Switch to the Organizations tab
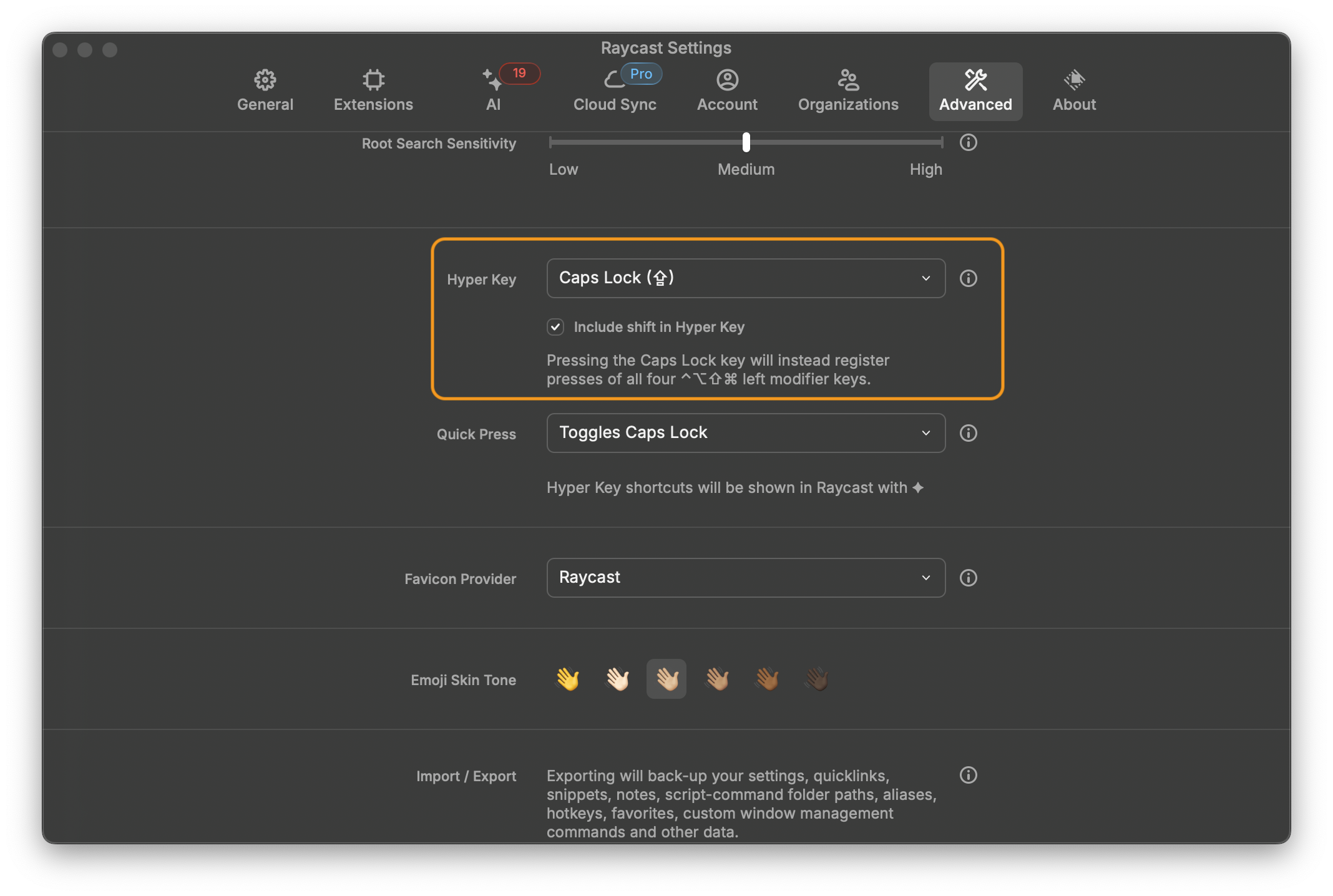This screenshot has height=896, width=1333. pyautogui.click(x=848, y=91)
